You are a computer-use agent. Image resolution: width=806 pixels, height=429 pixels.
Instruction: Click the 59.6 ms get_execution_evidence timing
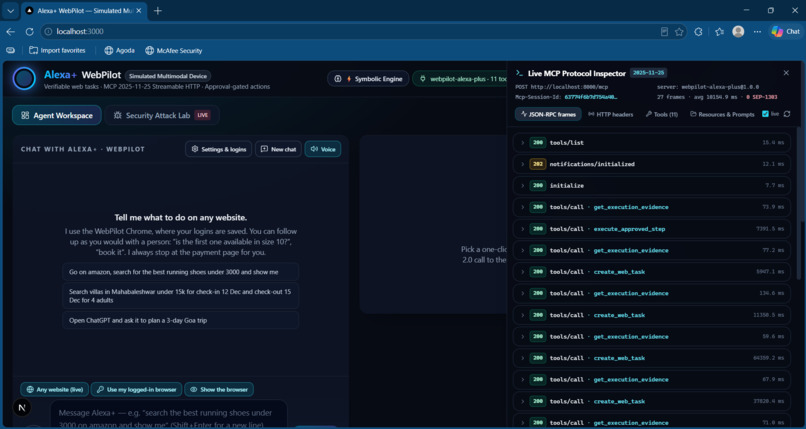point(774,337)
